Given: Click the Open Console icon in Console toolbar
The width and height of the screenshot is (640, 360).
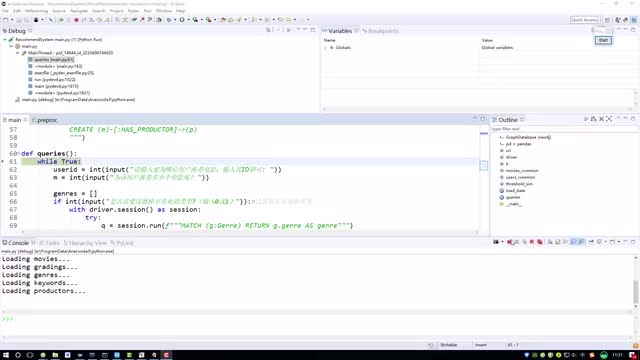Looking at the screenshot, I should [x=612, y=242].
